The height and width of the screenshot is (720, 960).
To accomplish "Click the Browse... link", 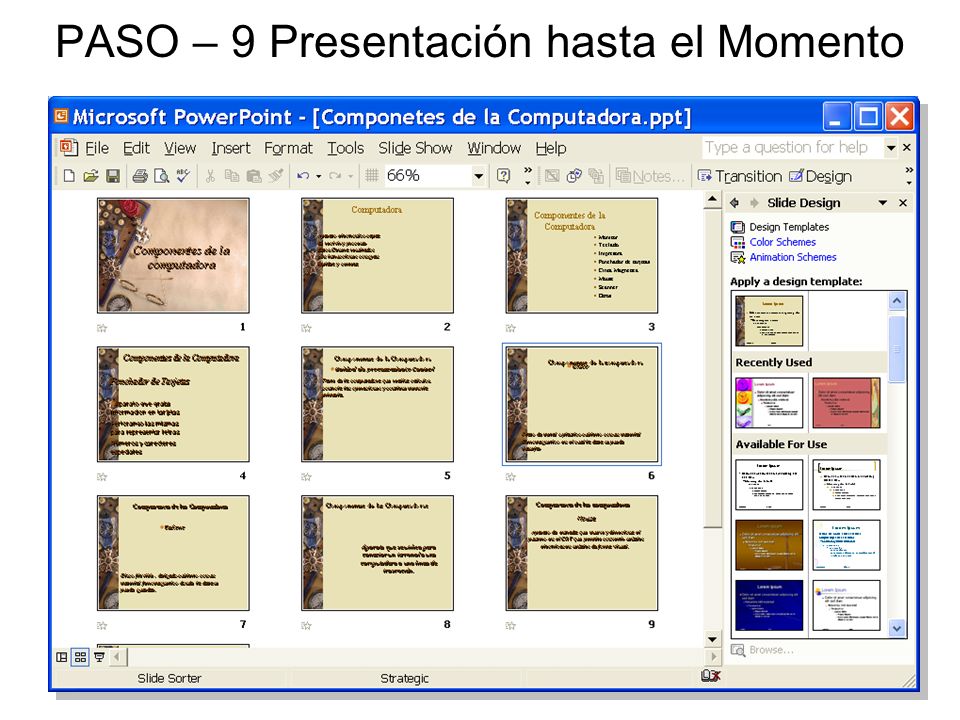I will pyautogui.click(x=771, y=650).
